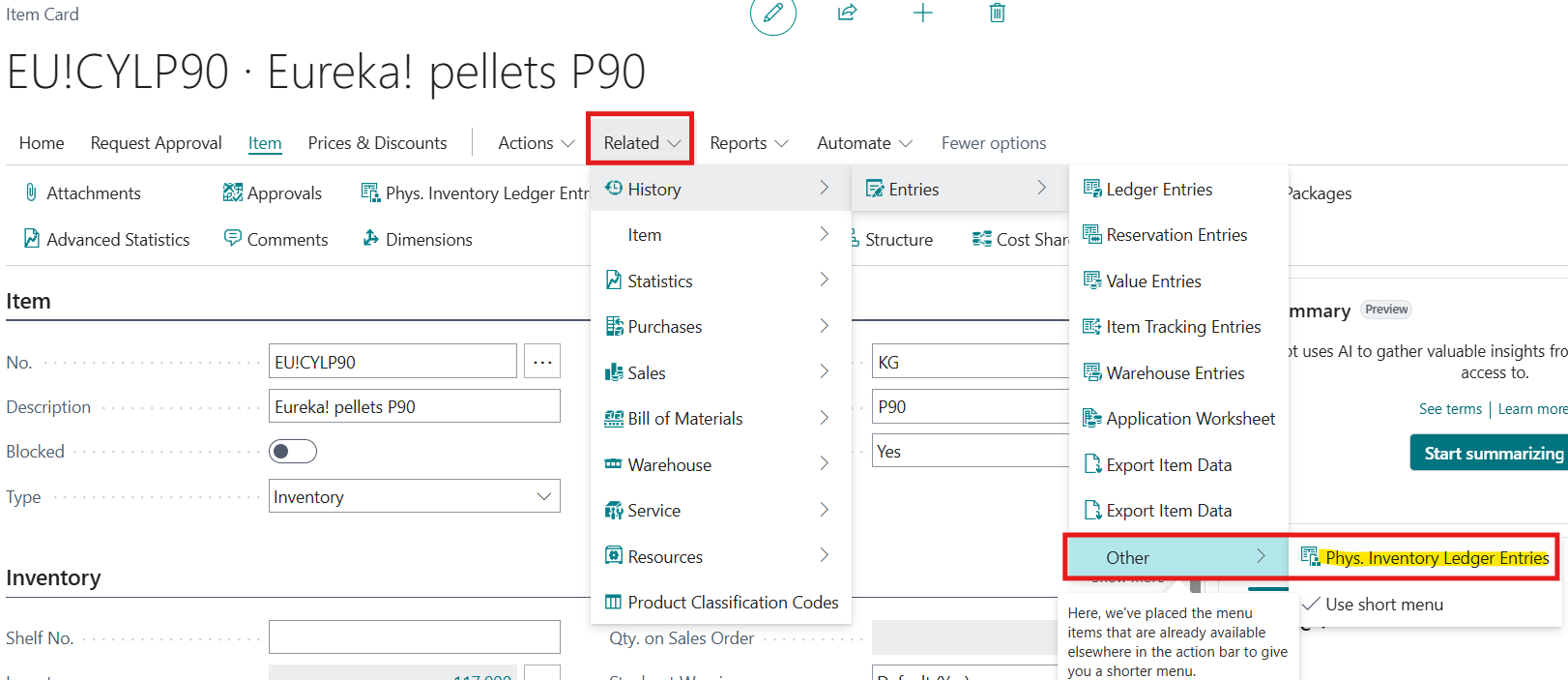This screenshot has height=680, width=1568.
Task: Open the See terms link
Action: pyautogui.click(x=1450, y=408)
